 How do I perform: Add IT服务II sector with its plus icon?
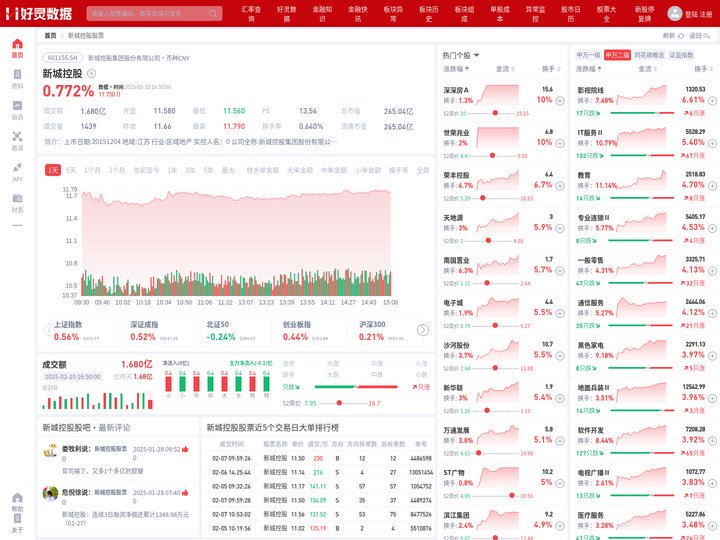pyautogui.click(x=712, y=143)
